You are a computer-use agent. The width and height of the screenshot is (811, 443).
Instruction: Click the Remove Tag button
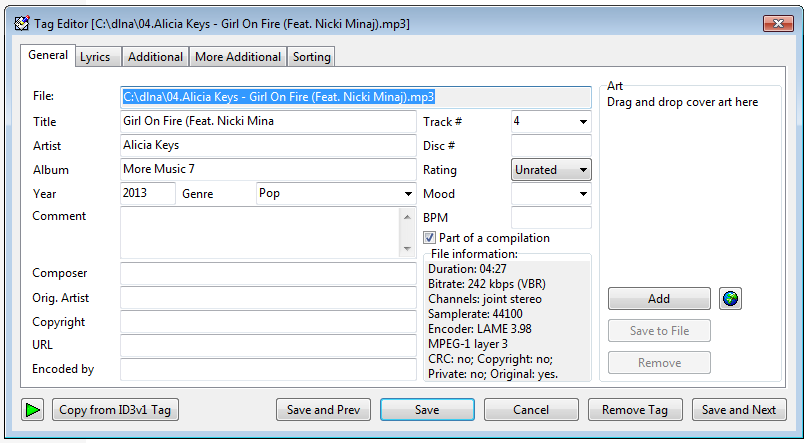(635, 410)
